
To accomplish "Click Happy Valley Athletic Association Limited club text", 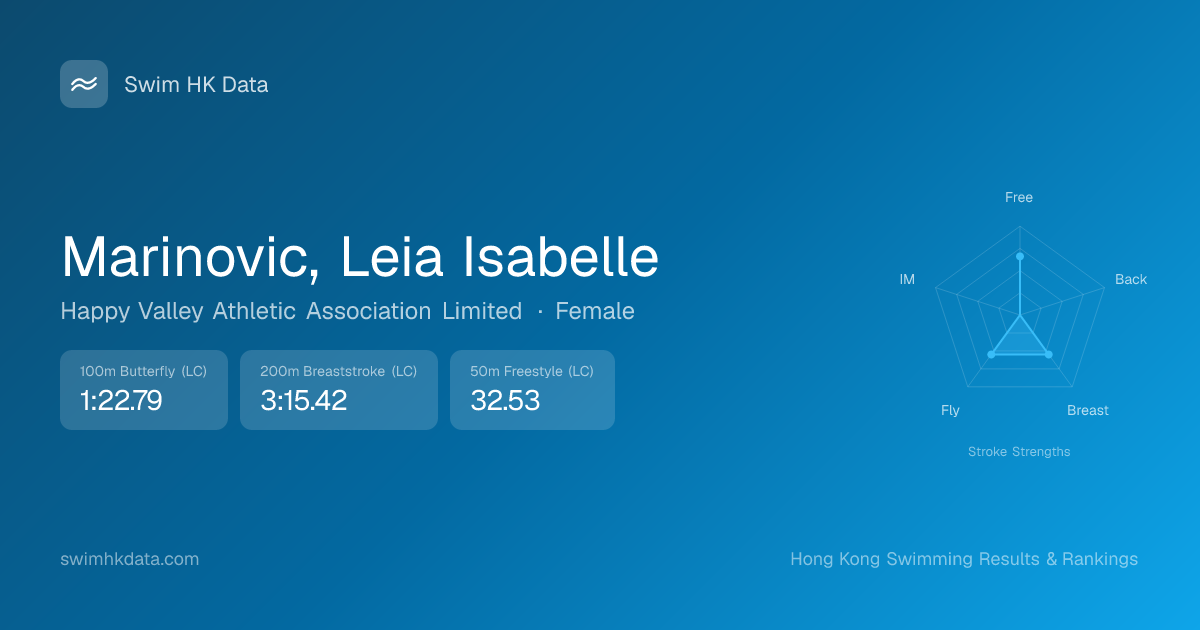I will pyautogui.click(x=291, y=311).
